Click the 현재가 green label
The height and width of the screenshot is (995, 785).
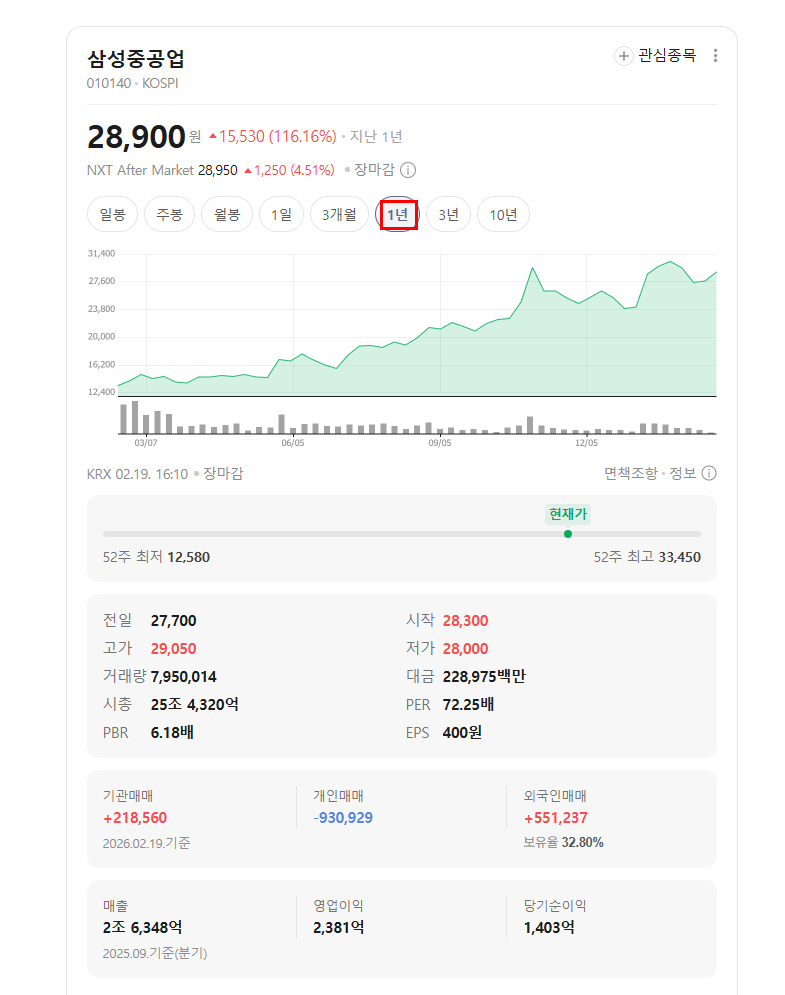click(x=568, y=514)
